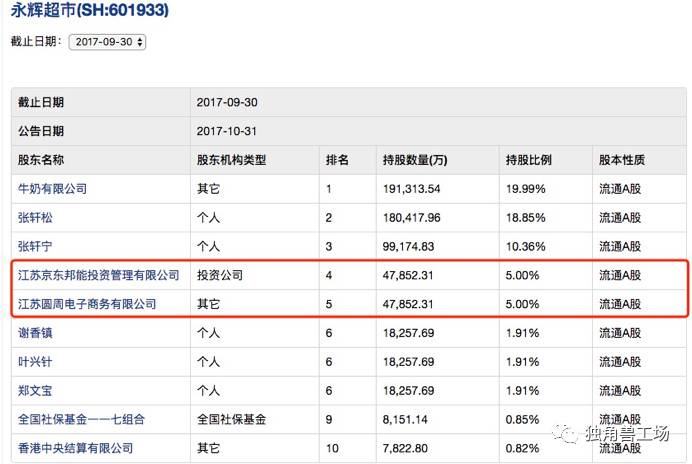Select holding amount 180,417.96
The width and height of the screenshot is (692, 464).
click(411, 218)
